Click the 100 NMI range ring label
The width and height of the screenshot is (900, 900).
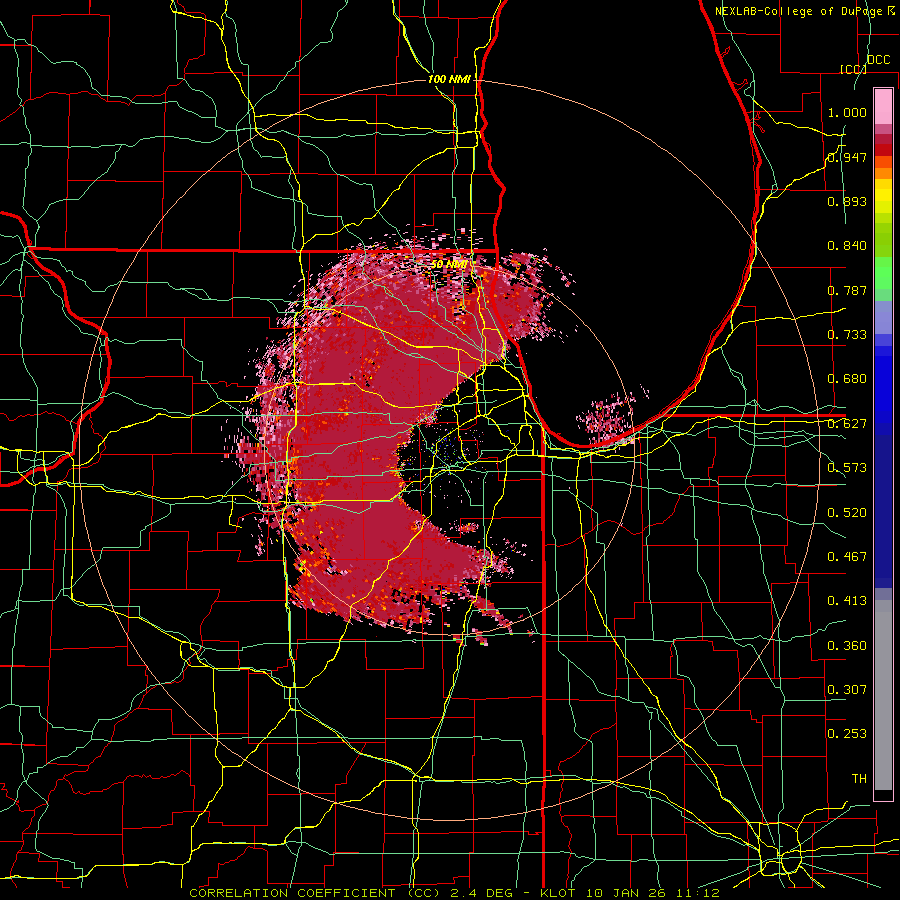pos(449,79)
